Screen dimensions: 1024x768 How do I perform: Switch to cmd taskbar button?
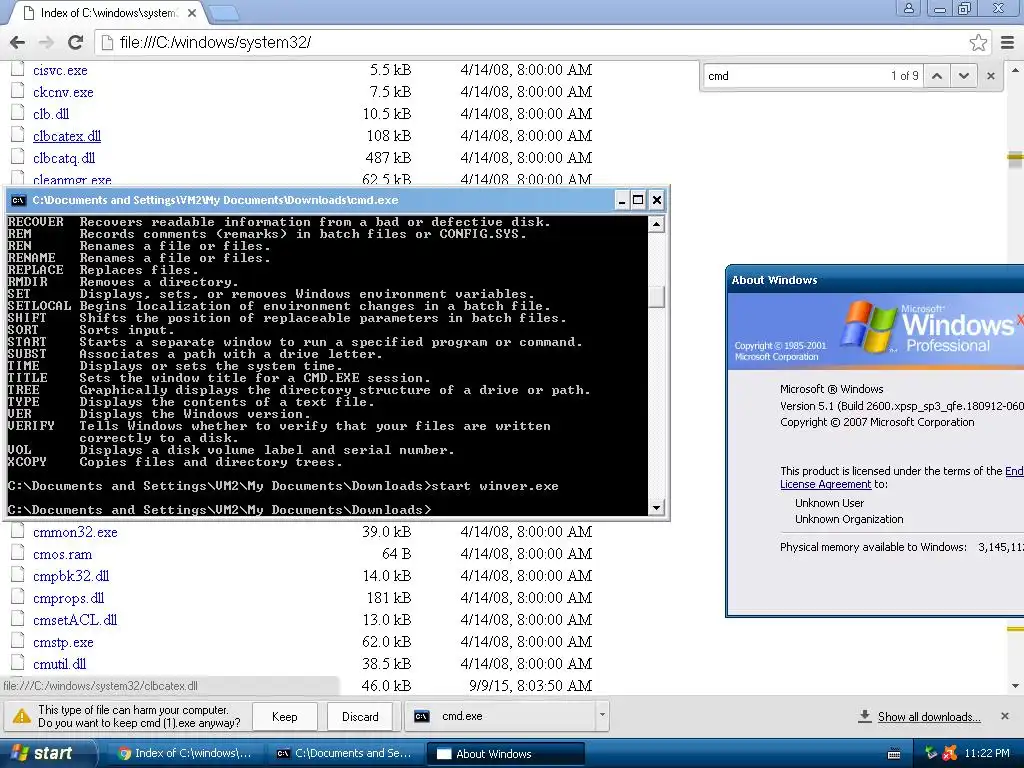[x=345, y=754]
